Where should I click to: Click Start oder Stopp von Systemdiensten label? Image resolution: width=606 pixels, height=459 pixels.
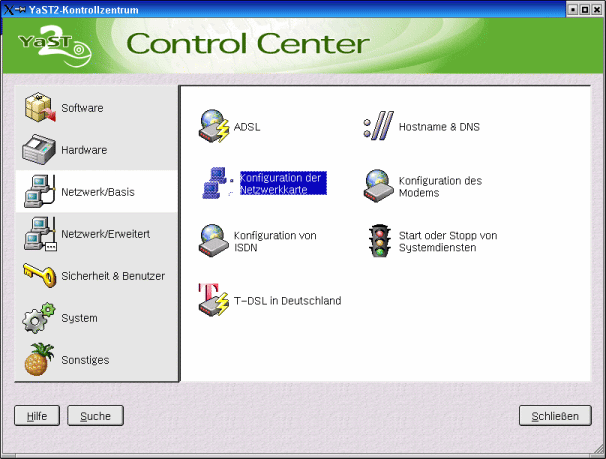click(x=448, y=241)
